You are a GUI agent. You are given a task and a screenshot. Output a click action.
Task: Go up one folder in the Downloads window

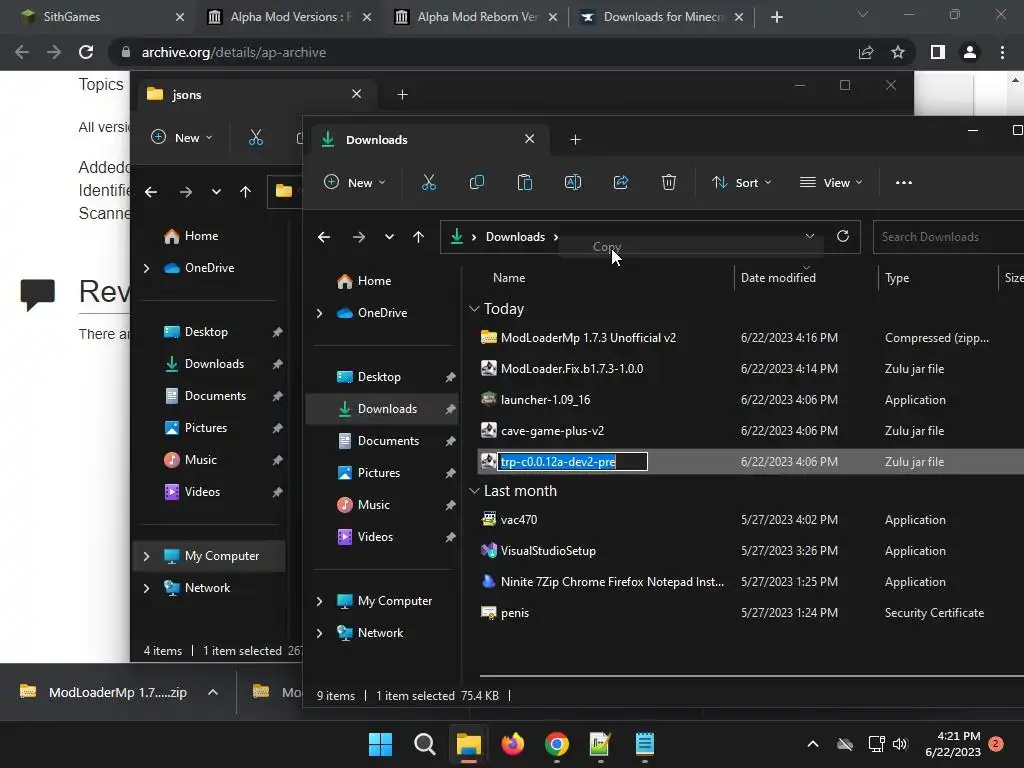point(419,237)
